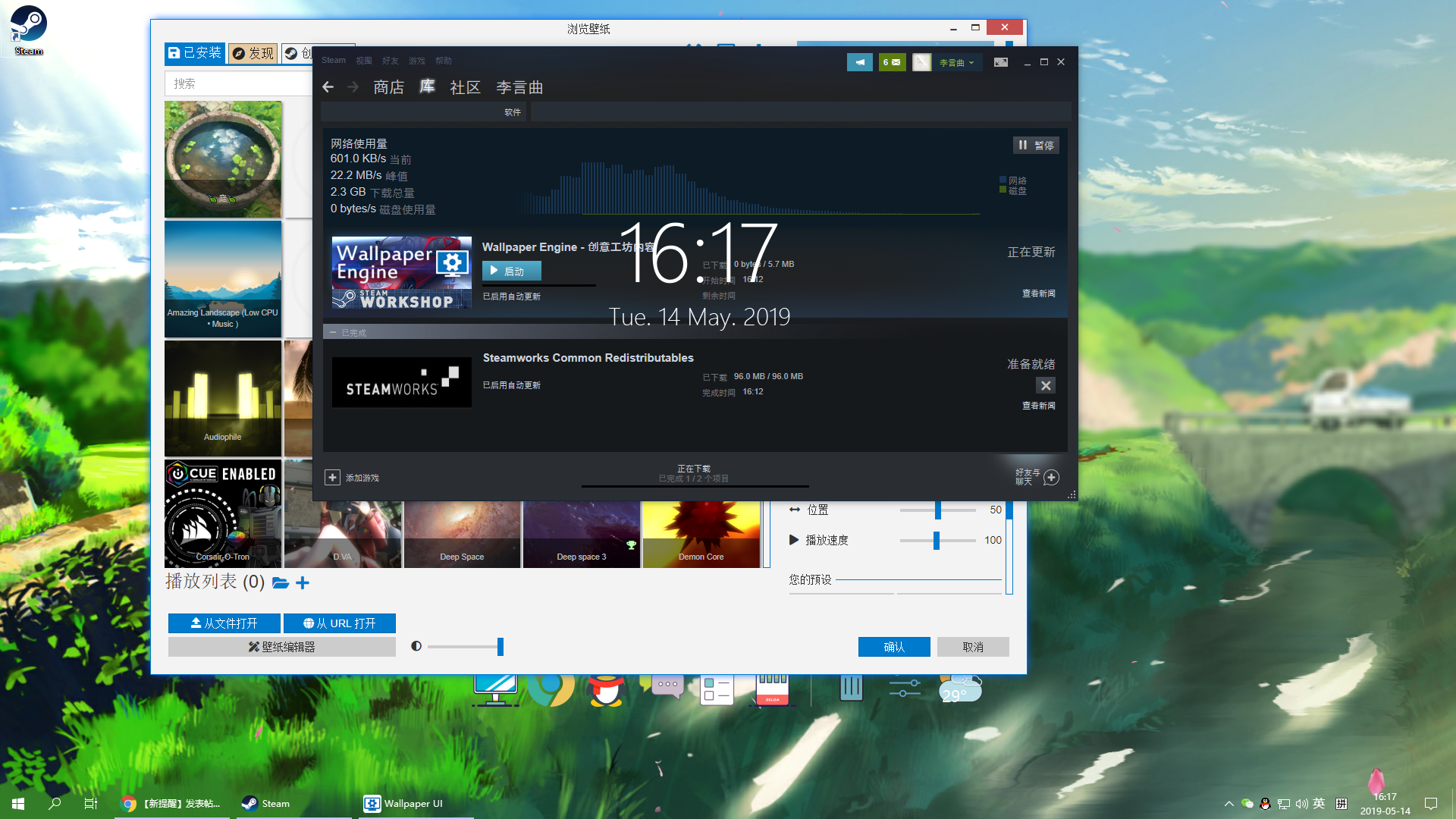Image resolution: width=1456 pixels, height=819 pixels.
Task: Switch to the 发现 discover tab
Action: (253, 53)
